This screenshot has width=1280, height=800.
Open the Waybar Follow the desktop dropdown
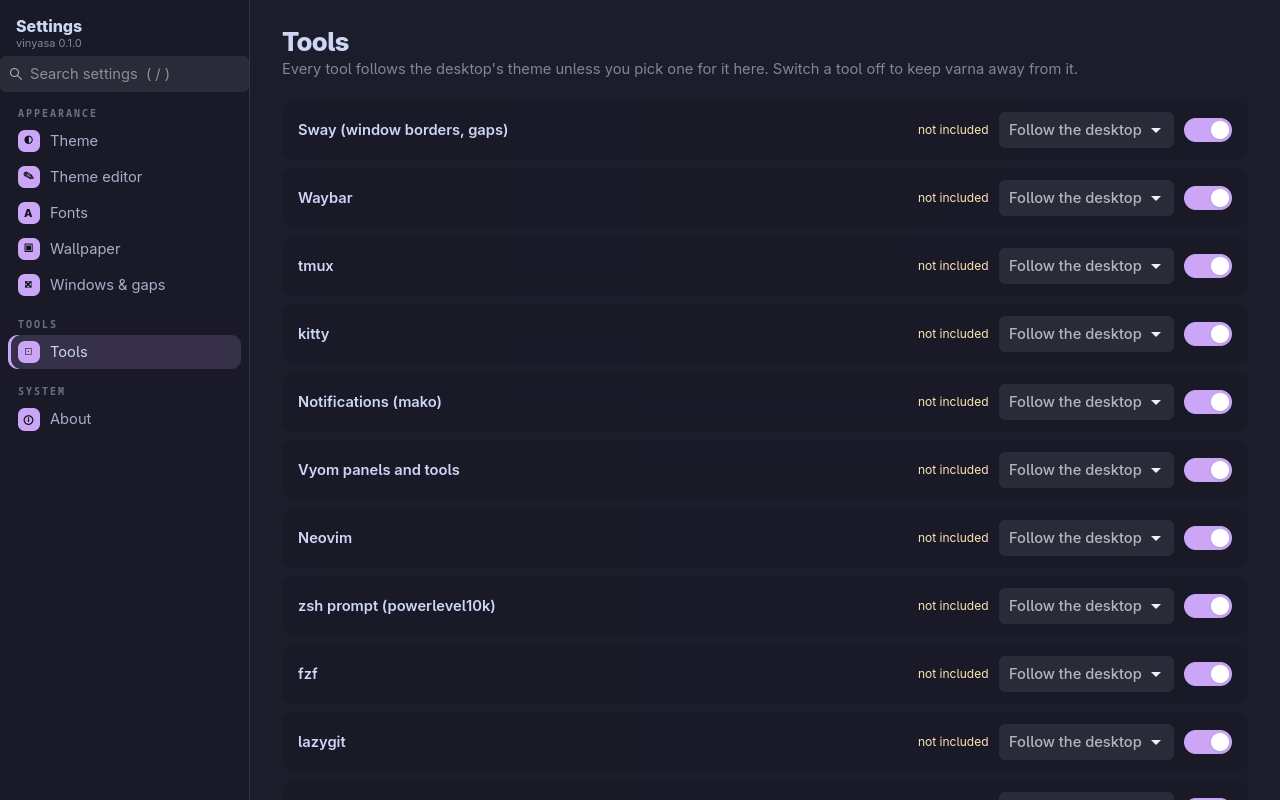pyautogui.click(x=1086, y=198)
